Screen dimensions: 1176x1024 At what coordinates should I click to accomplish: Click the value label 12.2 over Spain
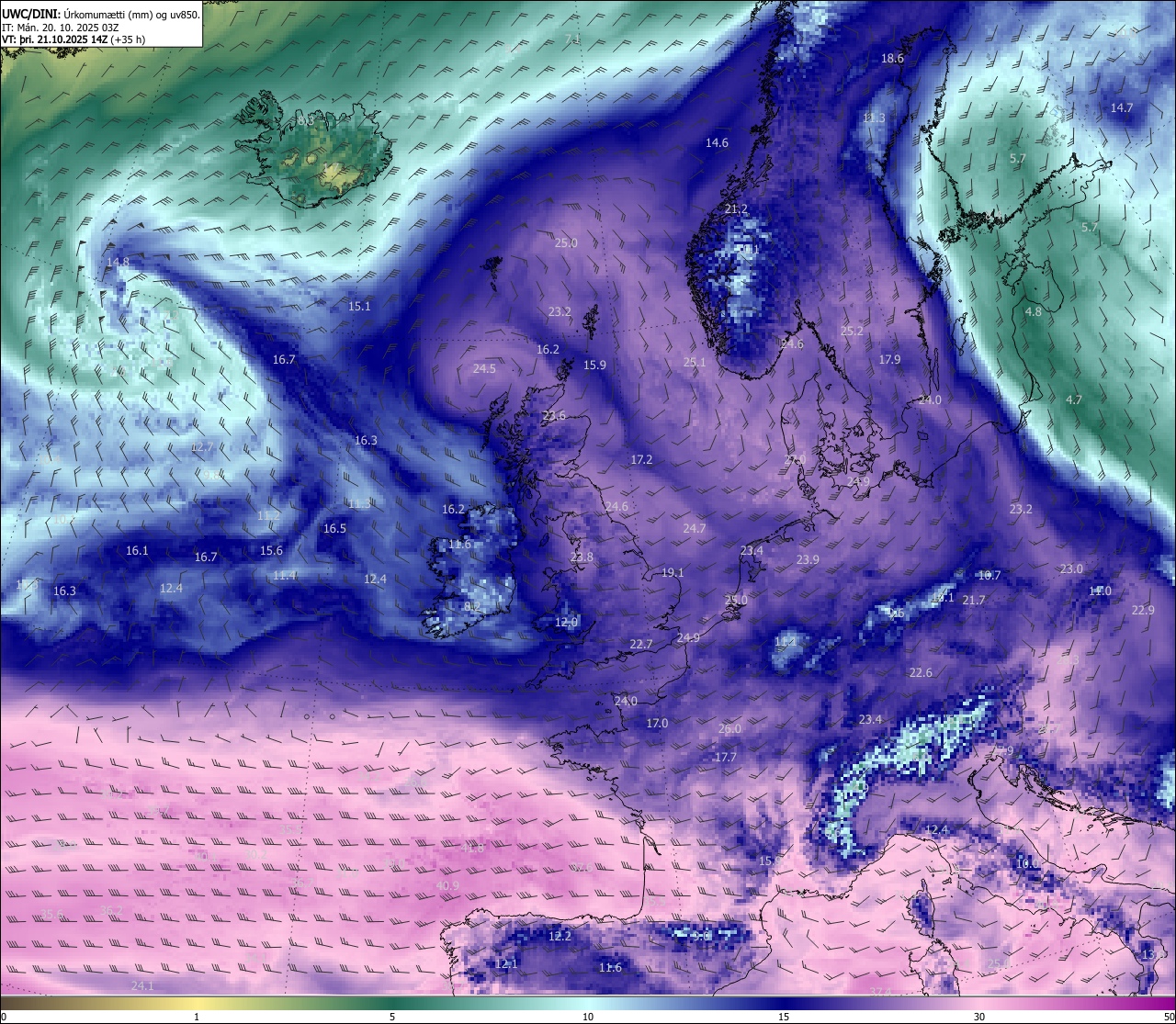pos(560,937)
